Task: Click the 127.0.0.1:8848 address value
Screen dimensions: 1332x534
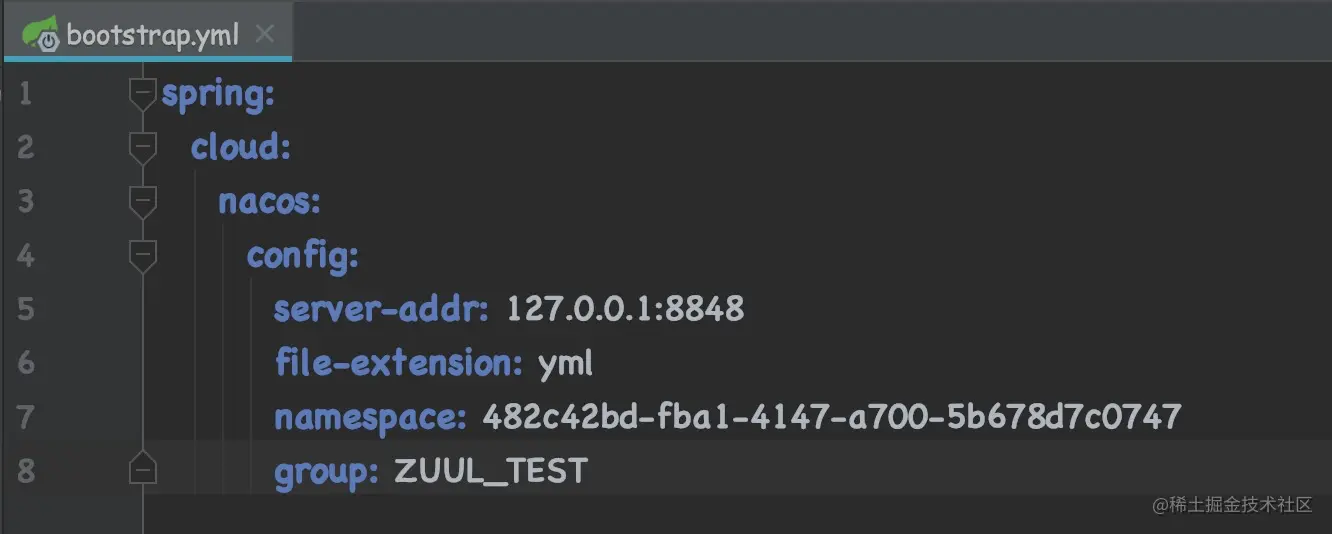Action: (625, 309)
